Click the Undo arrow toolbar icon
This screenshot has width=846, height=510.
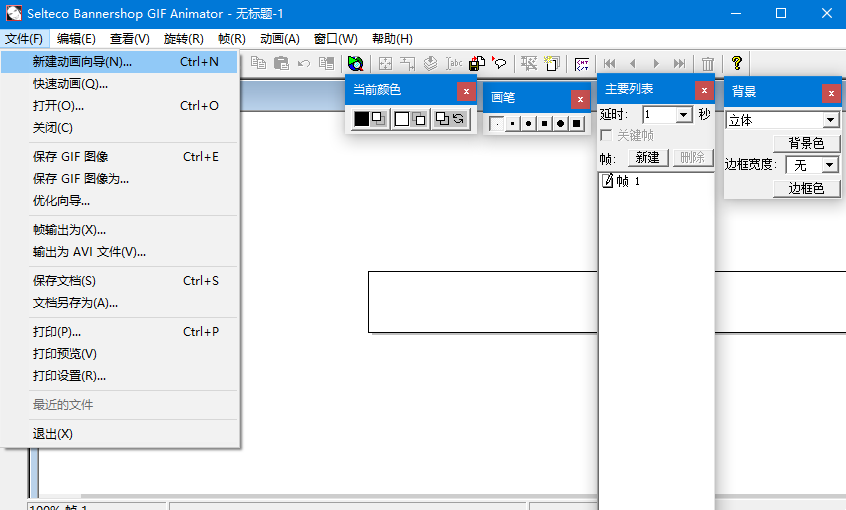click(x=304, y=63)
